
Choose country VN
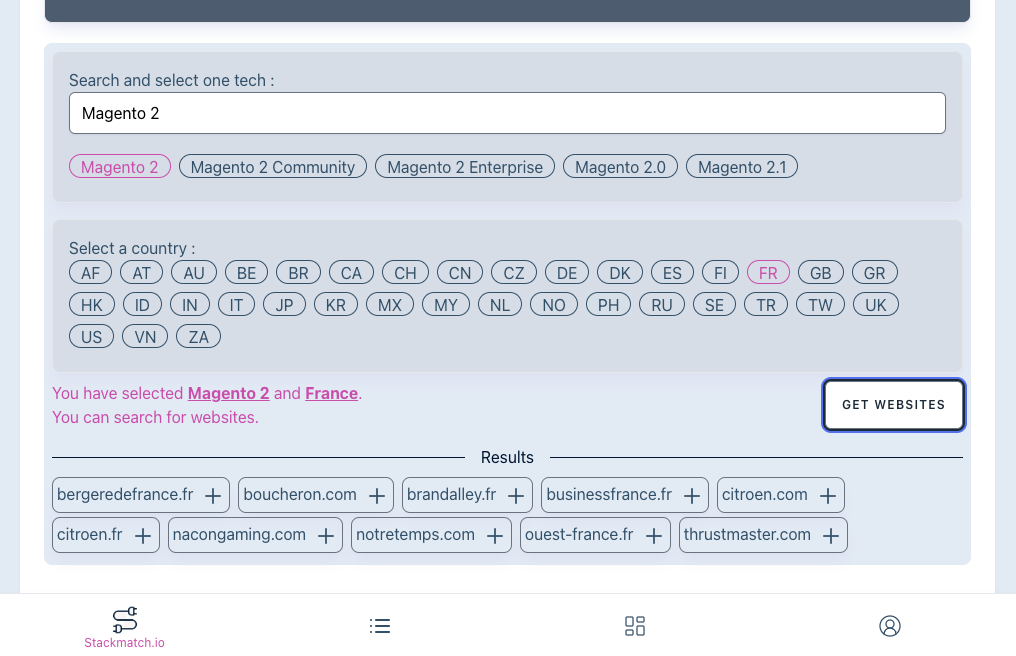[145, 336]
